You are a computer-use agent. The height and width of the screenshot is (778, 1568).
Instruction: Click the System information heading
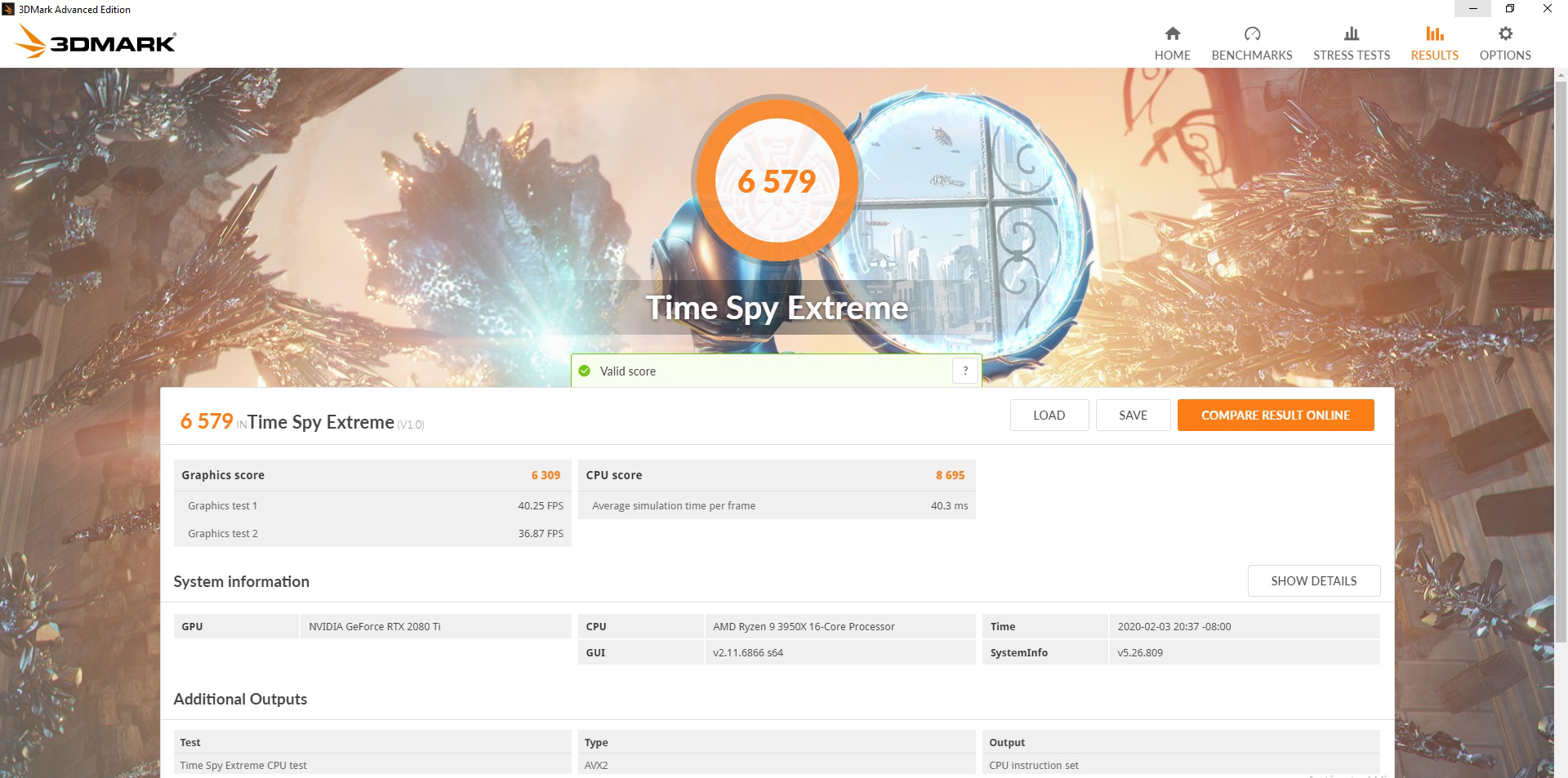(241, 581)
